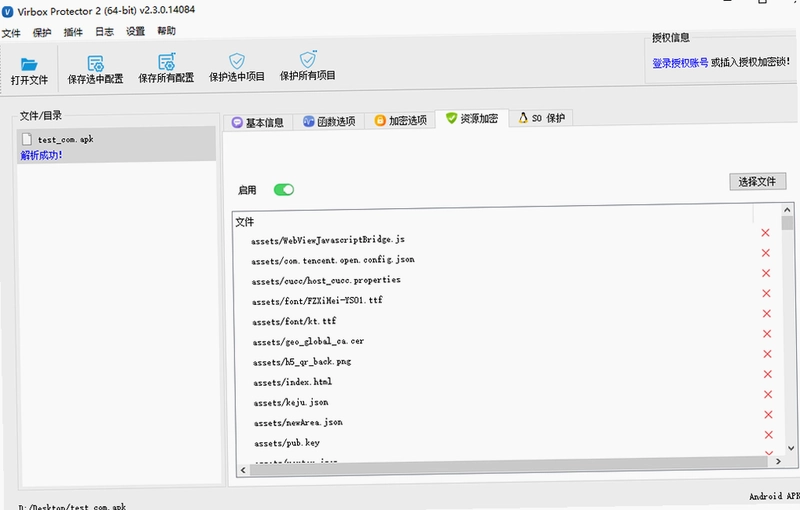Image resolution: width=800 pixels, height=510 pixels.
Task: Click the Virbox Protector logo in title bar
Action: pos(7,12)
